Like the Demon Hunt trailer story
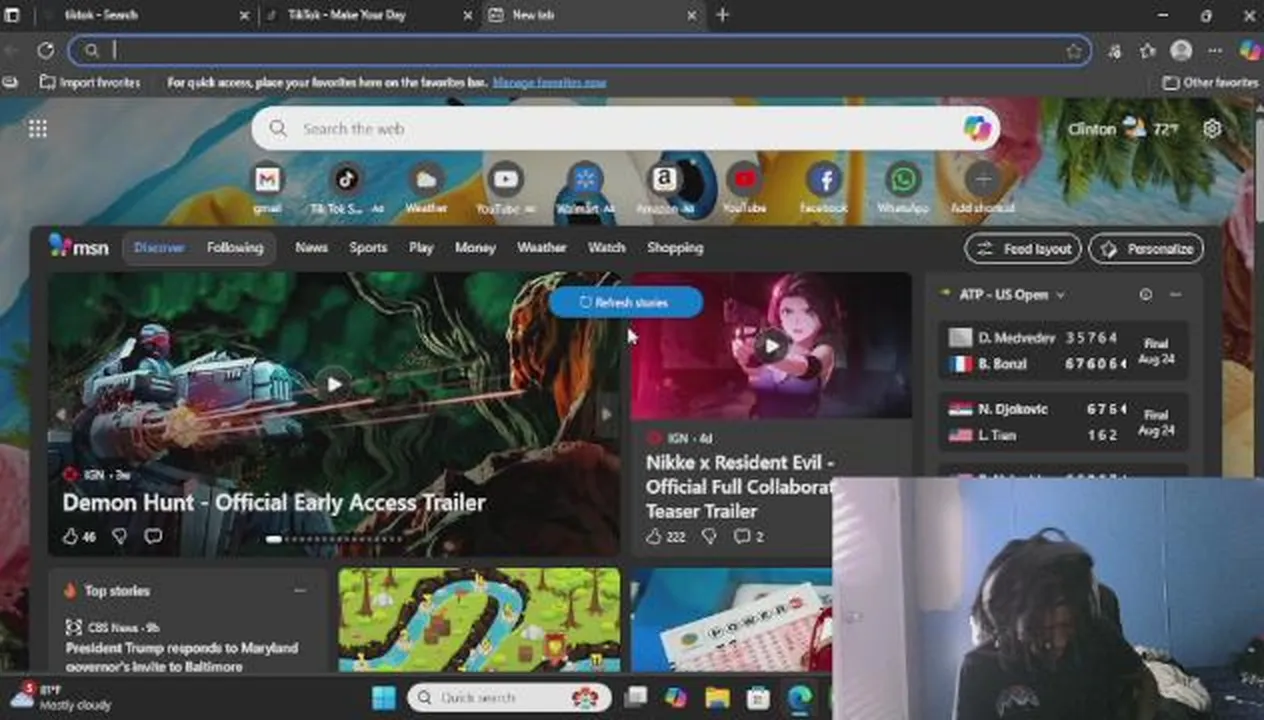 (x=70, y=537)
